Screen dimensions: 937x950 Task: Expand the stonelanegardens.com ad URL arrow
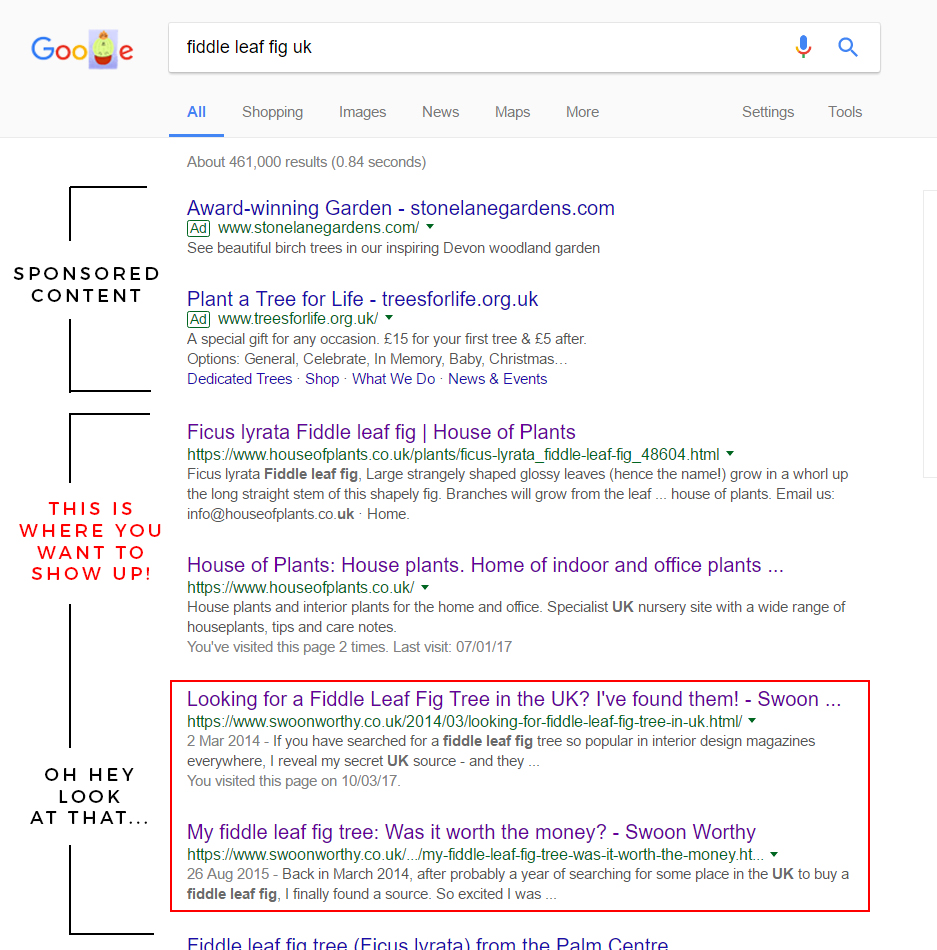[x=430, y=228]
